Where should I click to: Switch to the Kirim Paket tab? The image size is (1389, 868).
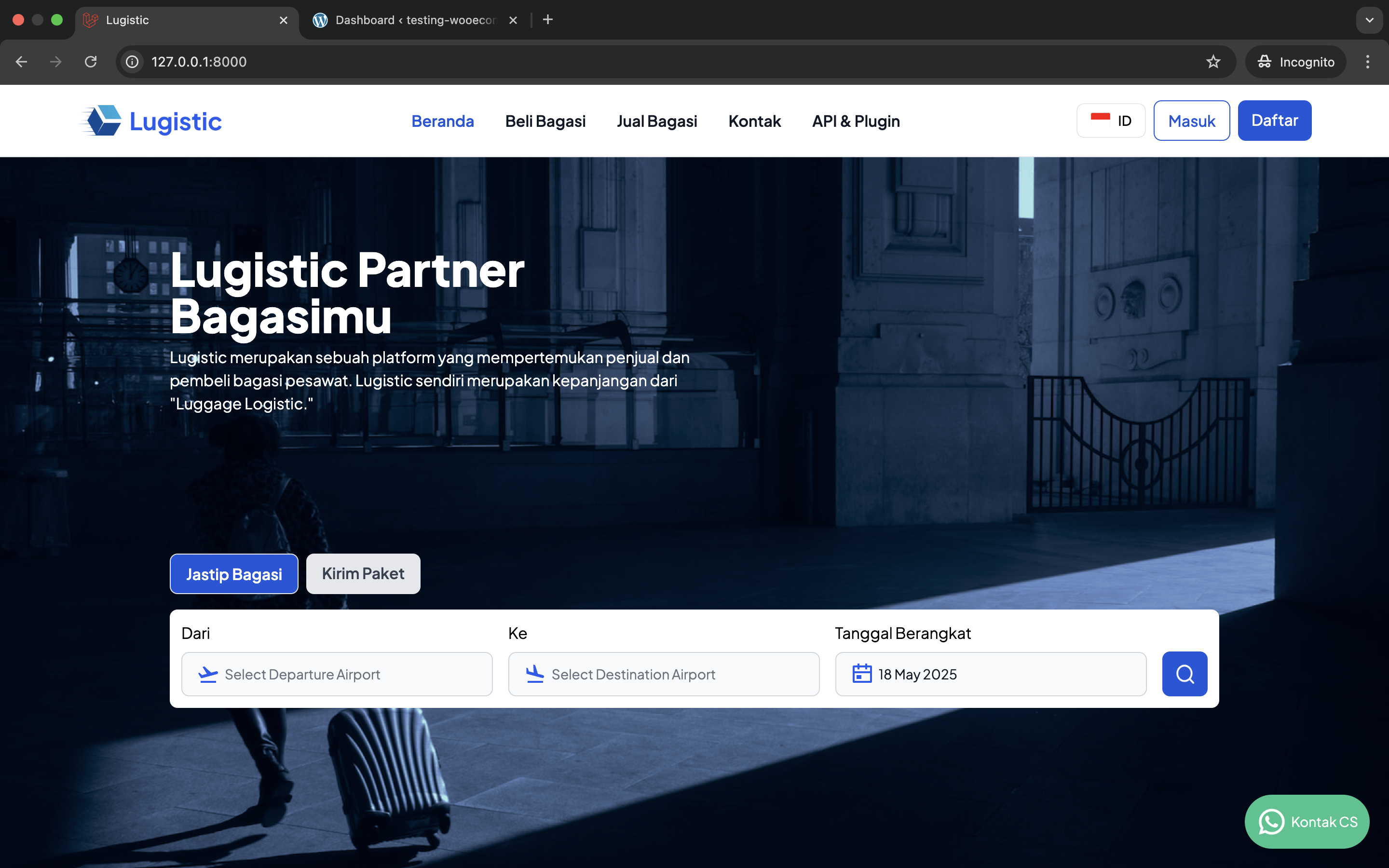pyautogui.click(x=363, y=573)
